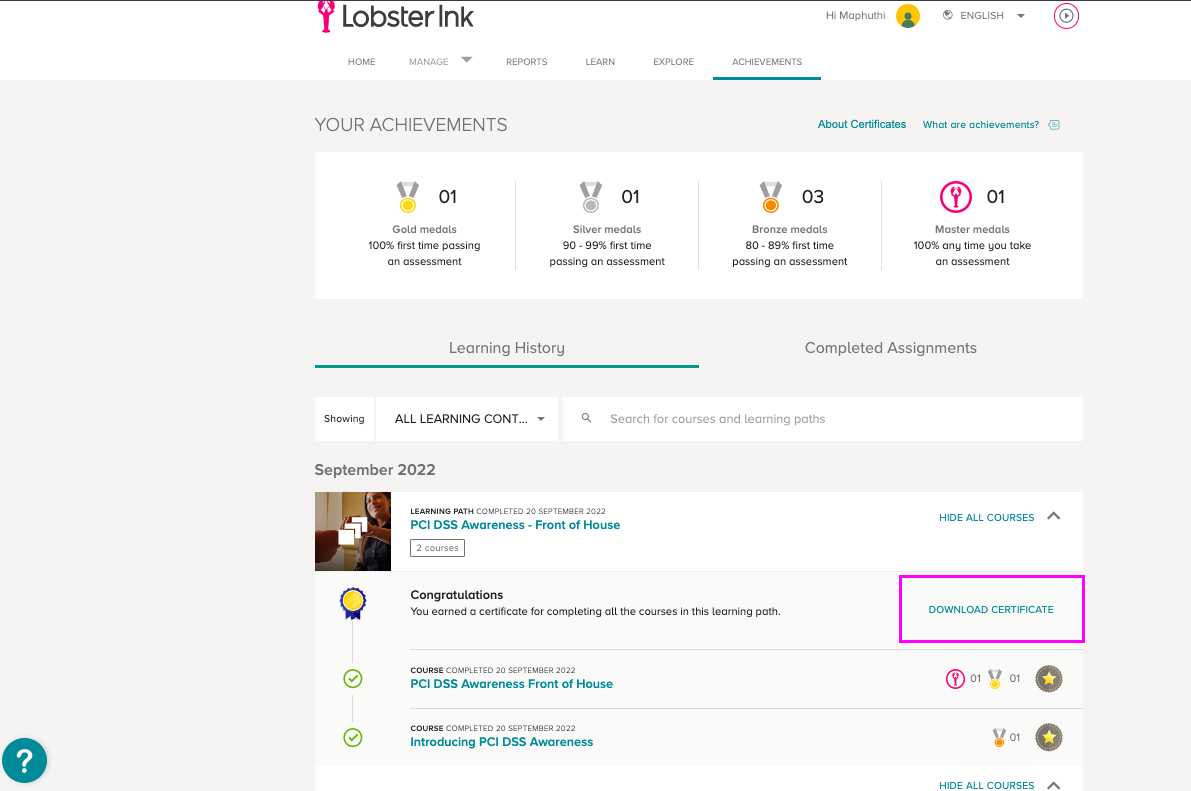
Task: Open the LEARN tab
Action: pos(600,62)
